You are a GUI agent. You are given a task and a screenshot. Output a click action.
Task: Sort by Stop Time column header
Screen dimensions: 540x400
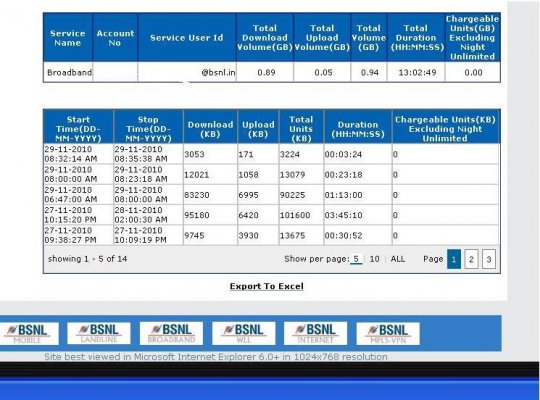click(148, 129)
